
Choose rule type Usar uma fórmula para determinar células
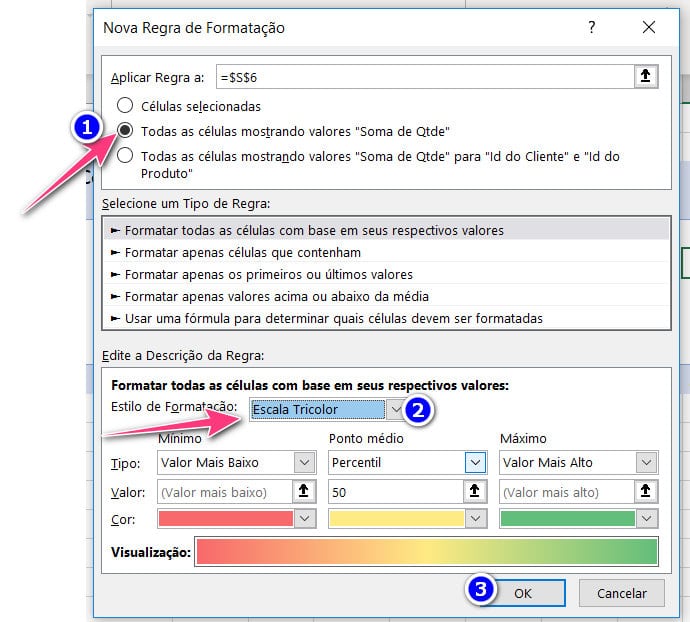pos(386,318)
